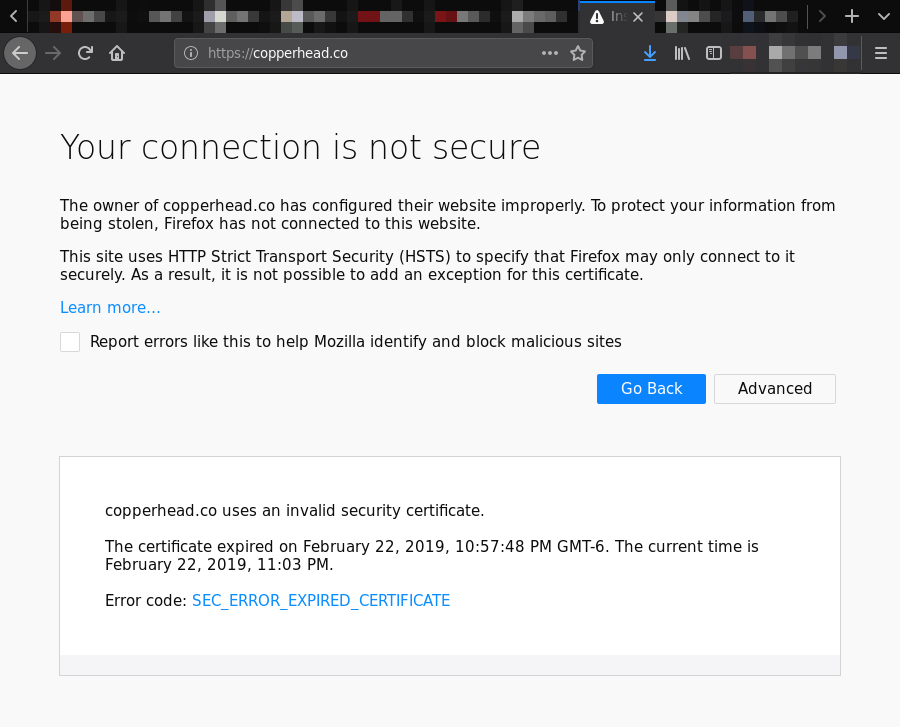The height and width of the screenshot is (727, 900).
Task: Select the 'Your connection is not secure' heading
Action: point(300,147)
